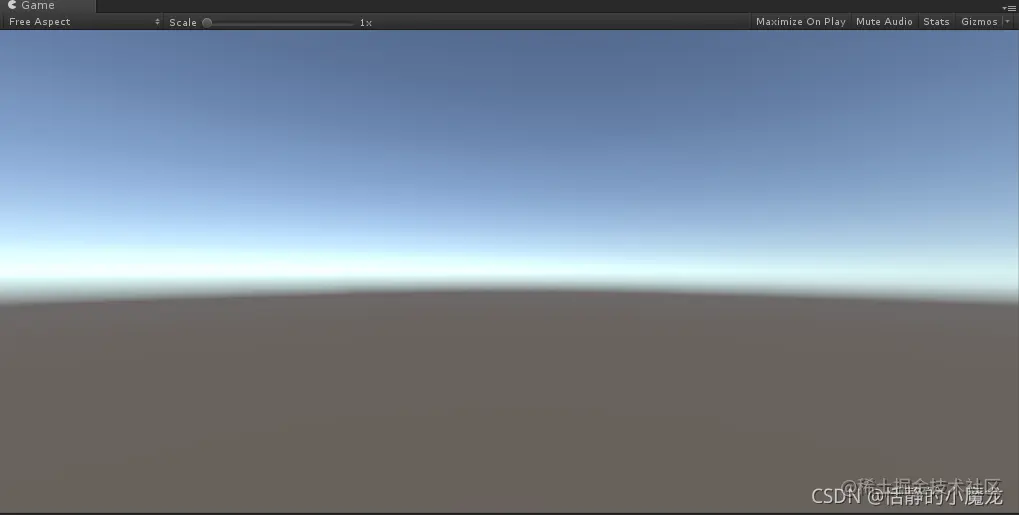Toggle Gizmos in the Game view
This screenshot has height=515, width=1019.
point(979,21)
